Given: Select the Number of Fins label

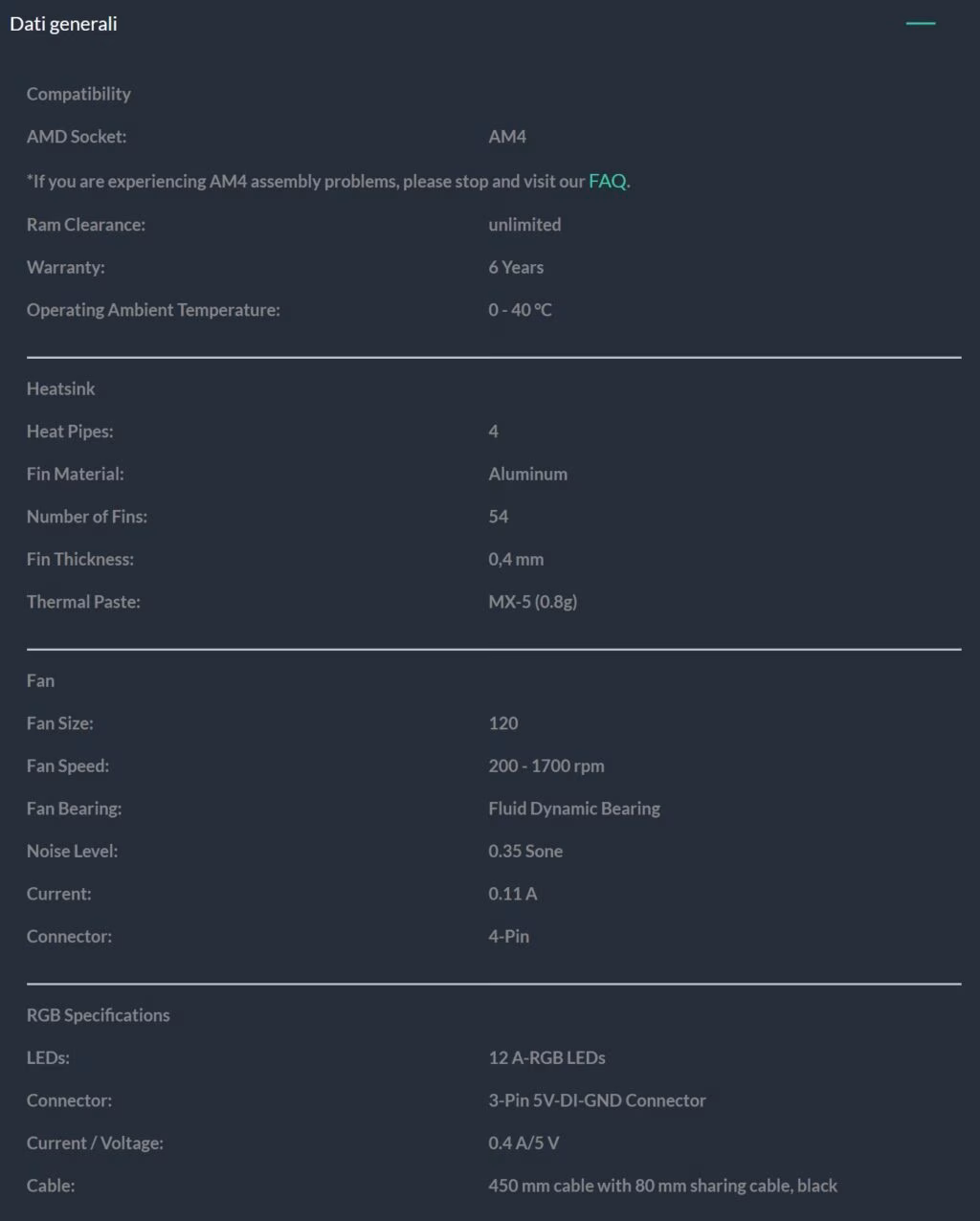Looking at the screenshot, I should 87,517.
